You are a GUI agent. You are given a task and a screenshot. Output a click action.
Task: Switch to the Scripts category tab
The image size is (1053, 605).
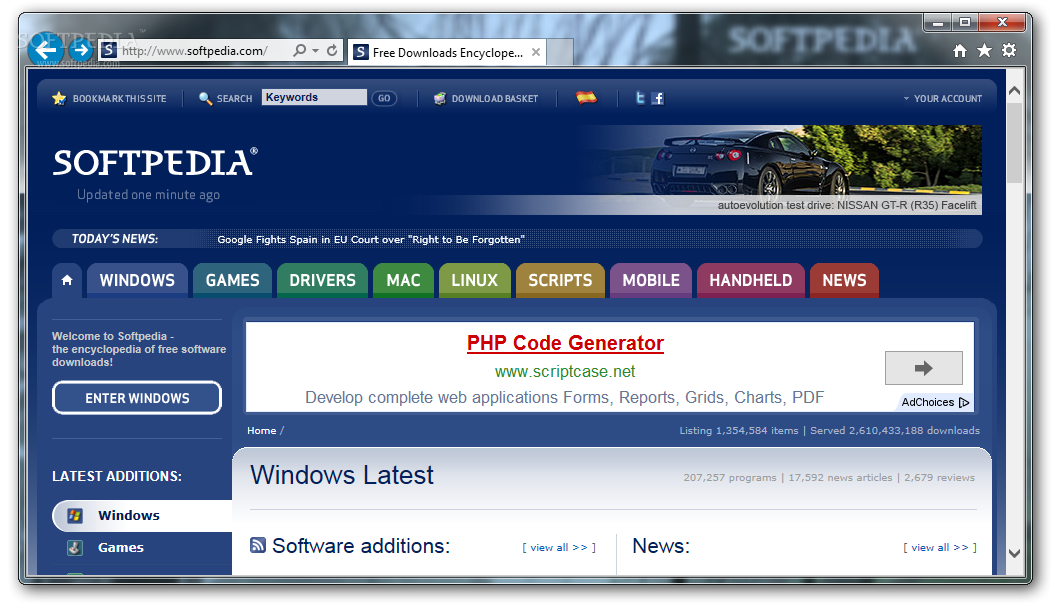tap(560, 280)
